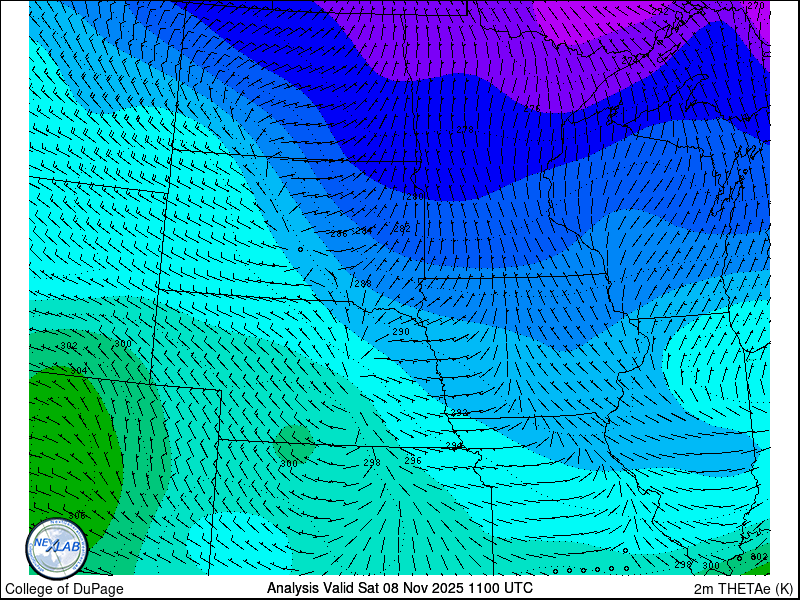Viewport: 800px width, 600px height.
Task: Click the 292 contour label
Action: click(x=459, y=413)
